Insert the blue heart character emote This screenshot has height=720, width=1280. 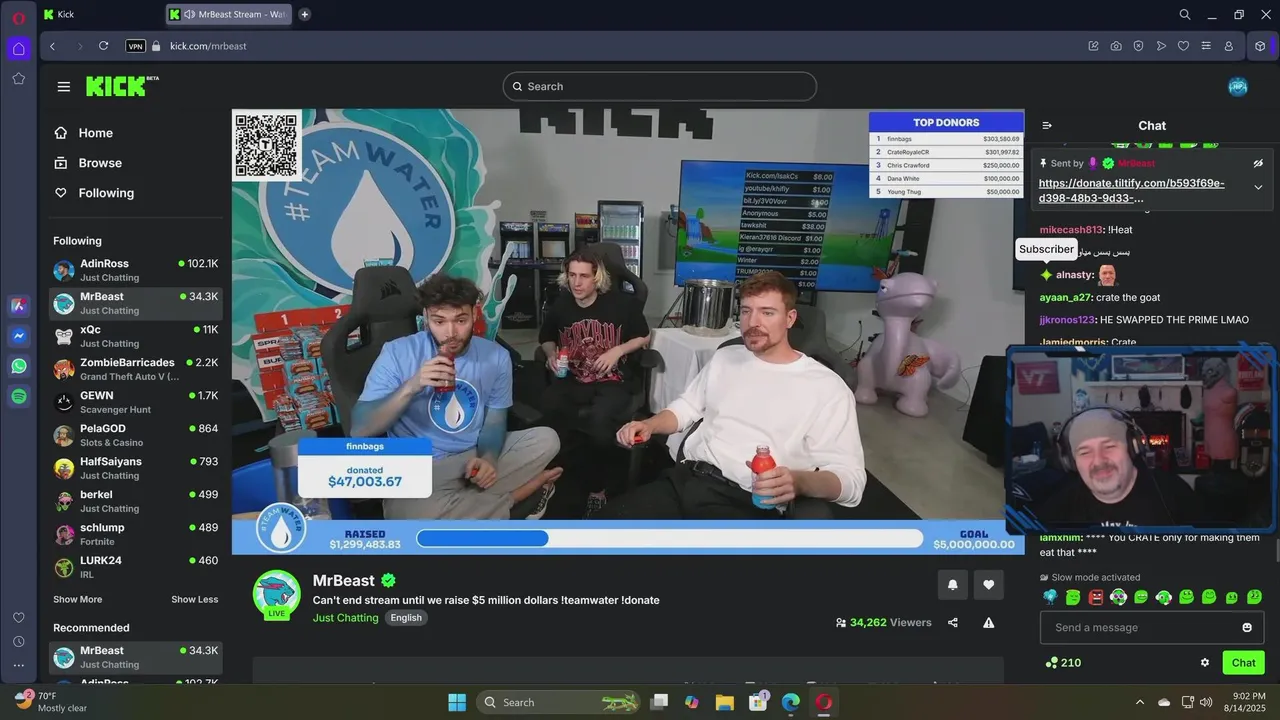tap(1050, 597)
